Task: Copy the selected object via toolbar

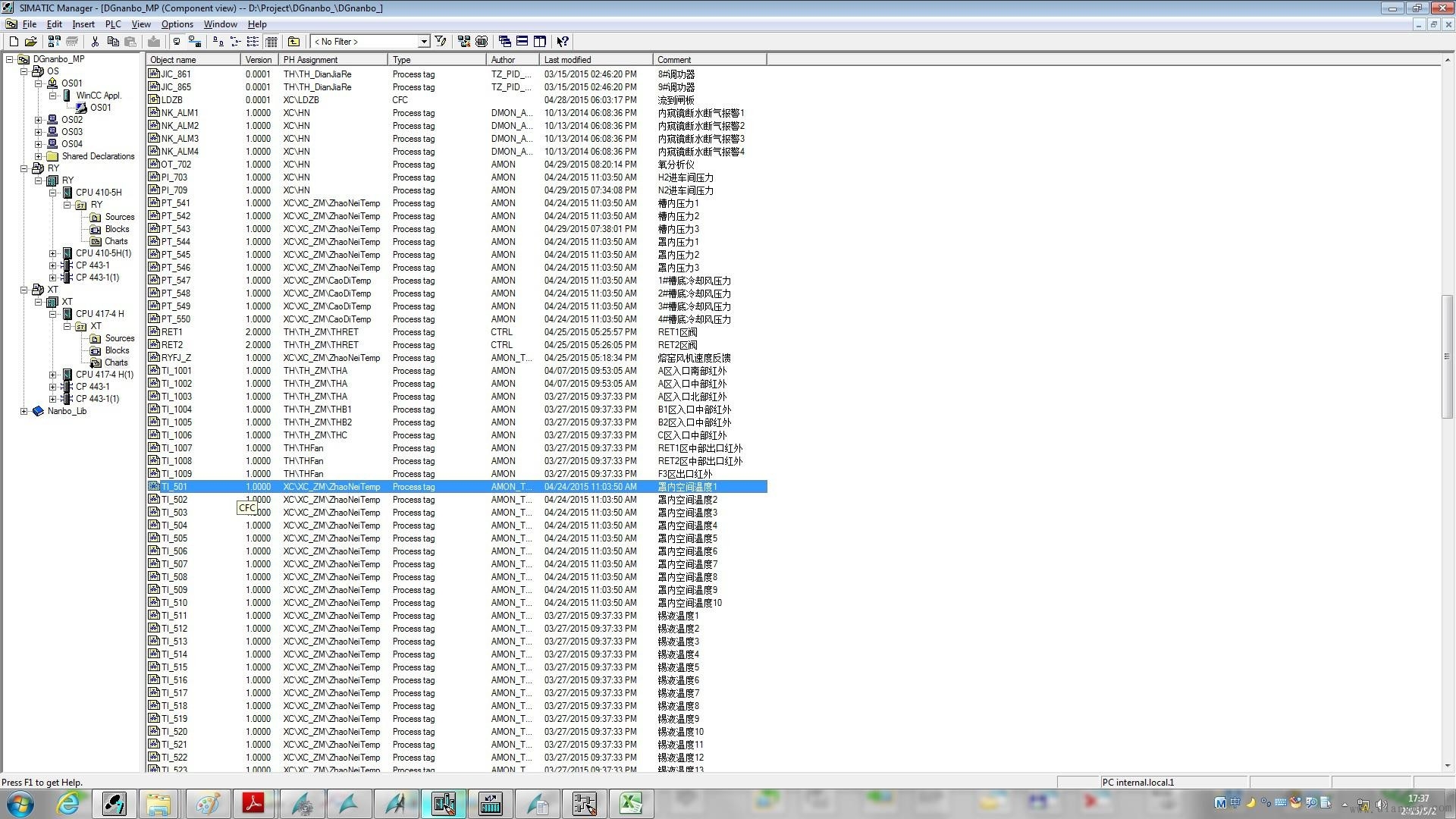Action: tap(113, 42)
